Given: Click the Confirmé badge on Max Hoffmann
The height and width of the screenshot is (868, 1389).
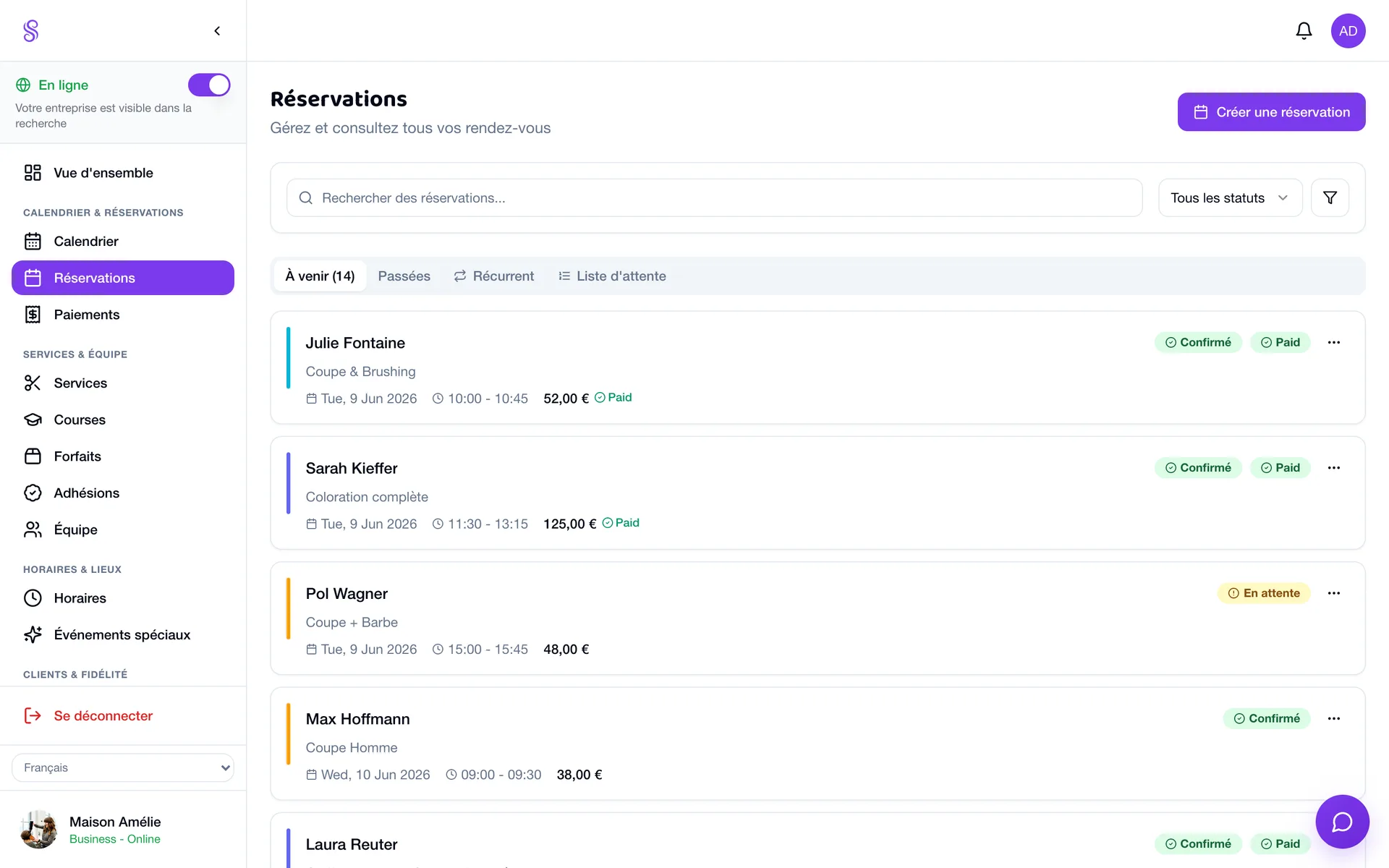Looking at the screenshot, I should 1267,719.
